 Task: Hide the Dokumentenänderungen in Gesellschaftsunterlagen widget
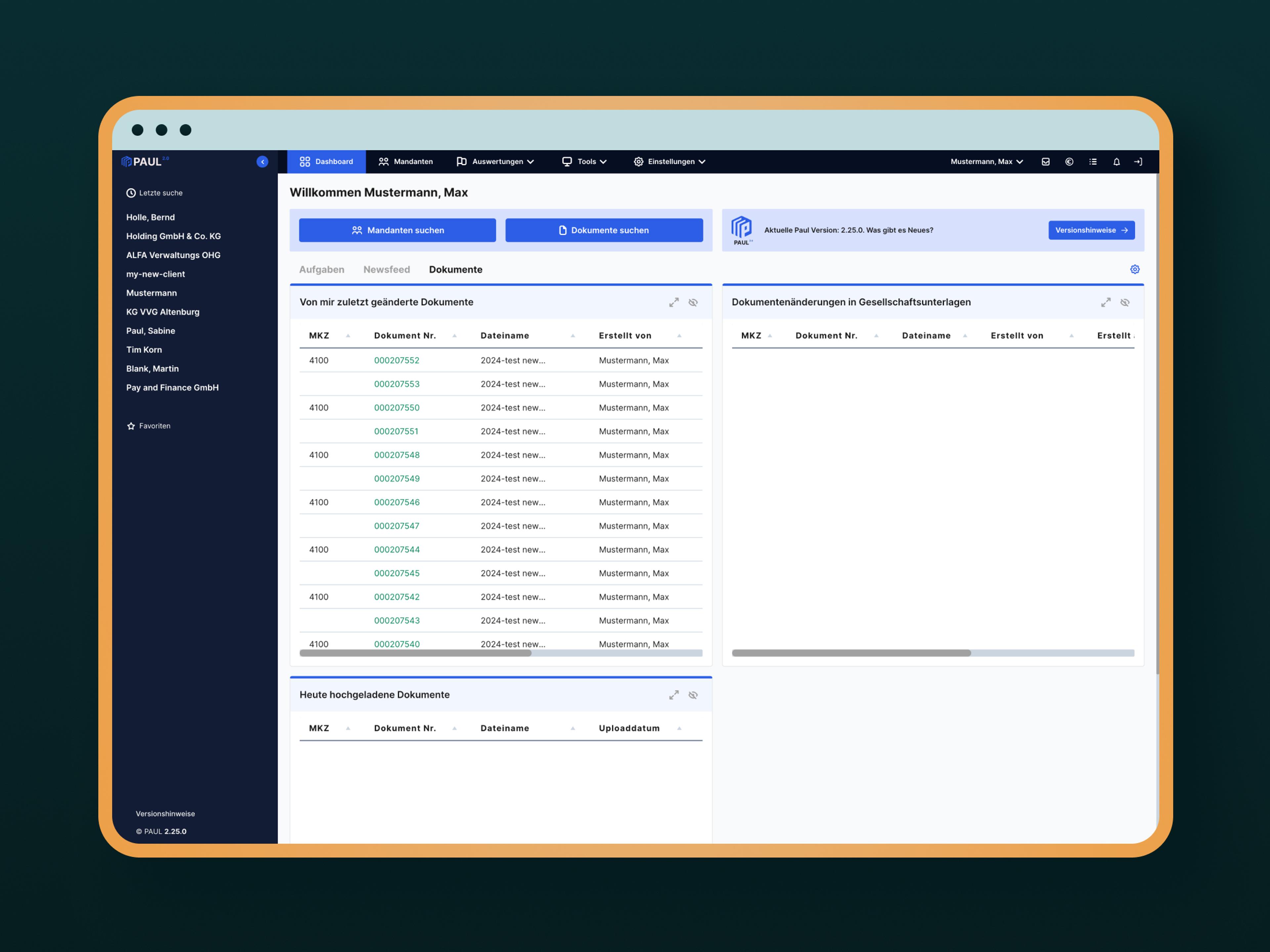1125,302
